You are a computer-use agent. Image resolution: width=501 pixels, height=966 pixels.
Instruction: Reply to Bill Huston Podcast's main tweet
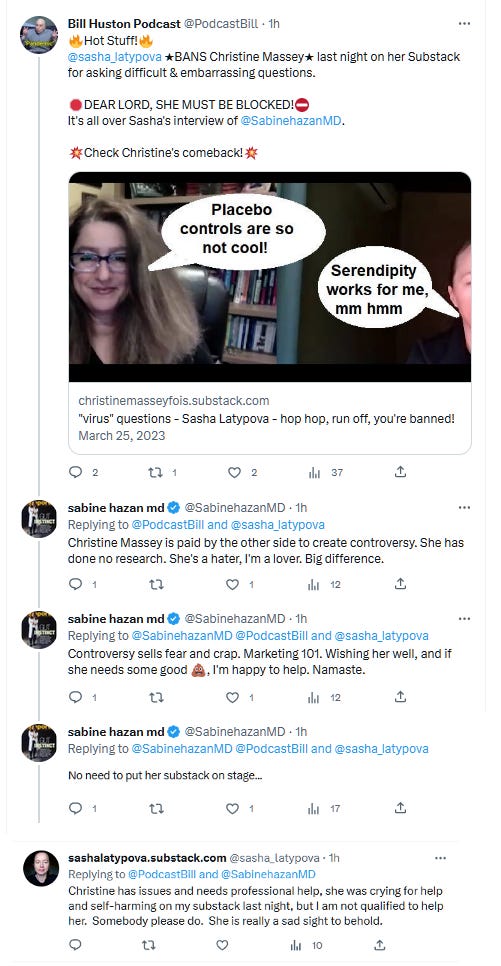pos(76,473)
